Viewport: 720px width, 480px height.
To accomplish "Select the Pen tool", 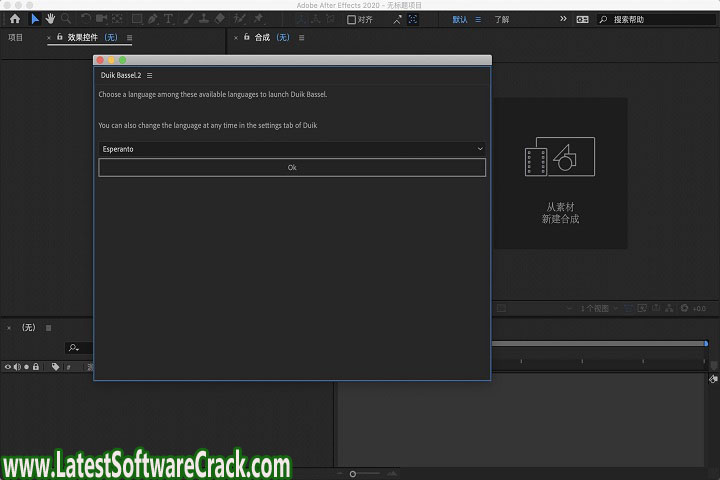I will 152,19.
